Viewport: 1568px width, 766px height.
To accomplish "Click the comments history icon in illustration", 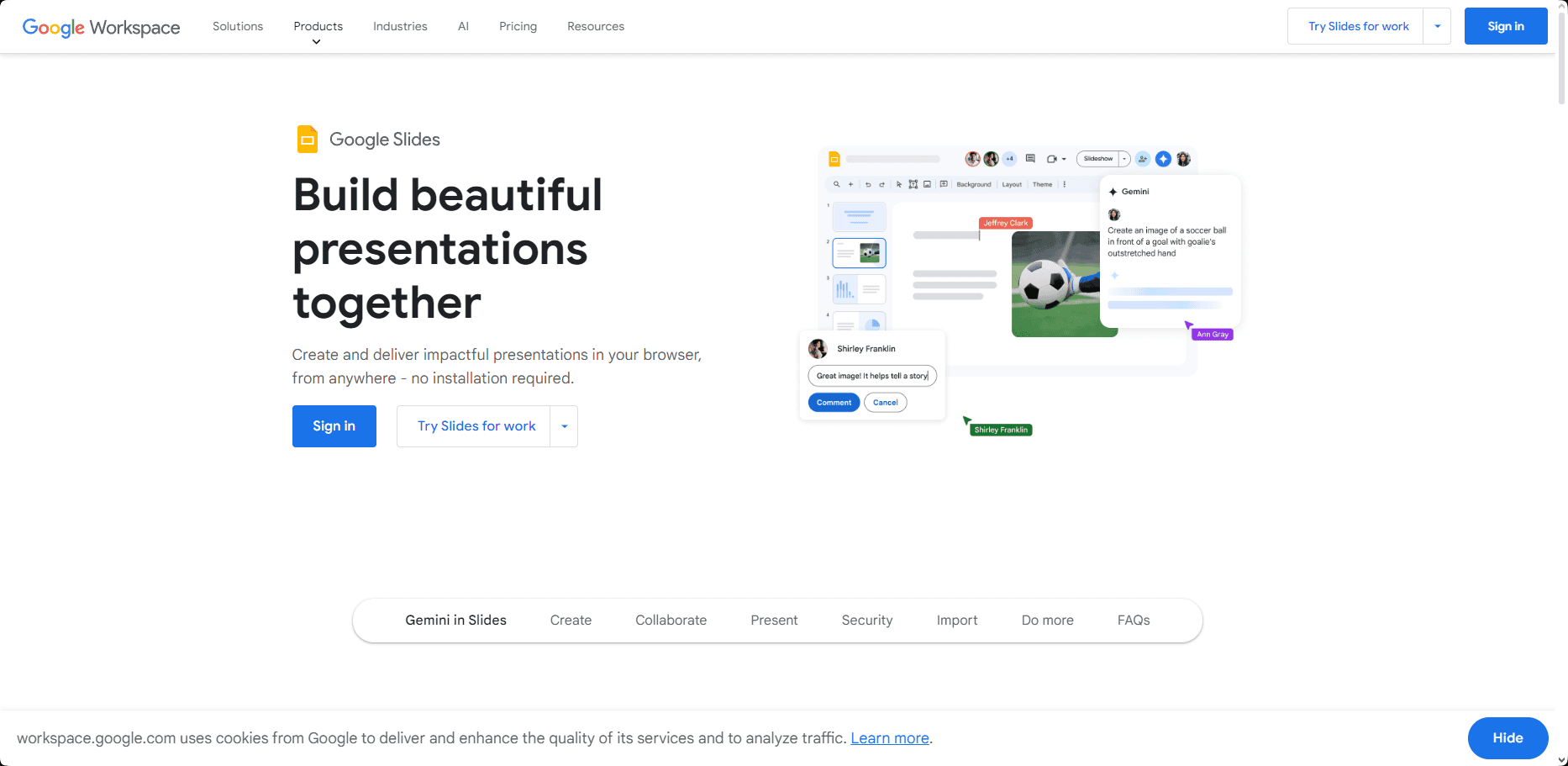I will pyautogui.click(x=1030, y=158).
